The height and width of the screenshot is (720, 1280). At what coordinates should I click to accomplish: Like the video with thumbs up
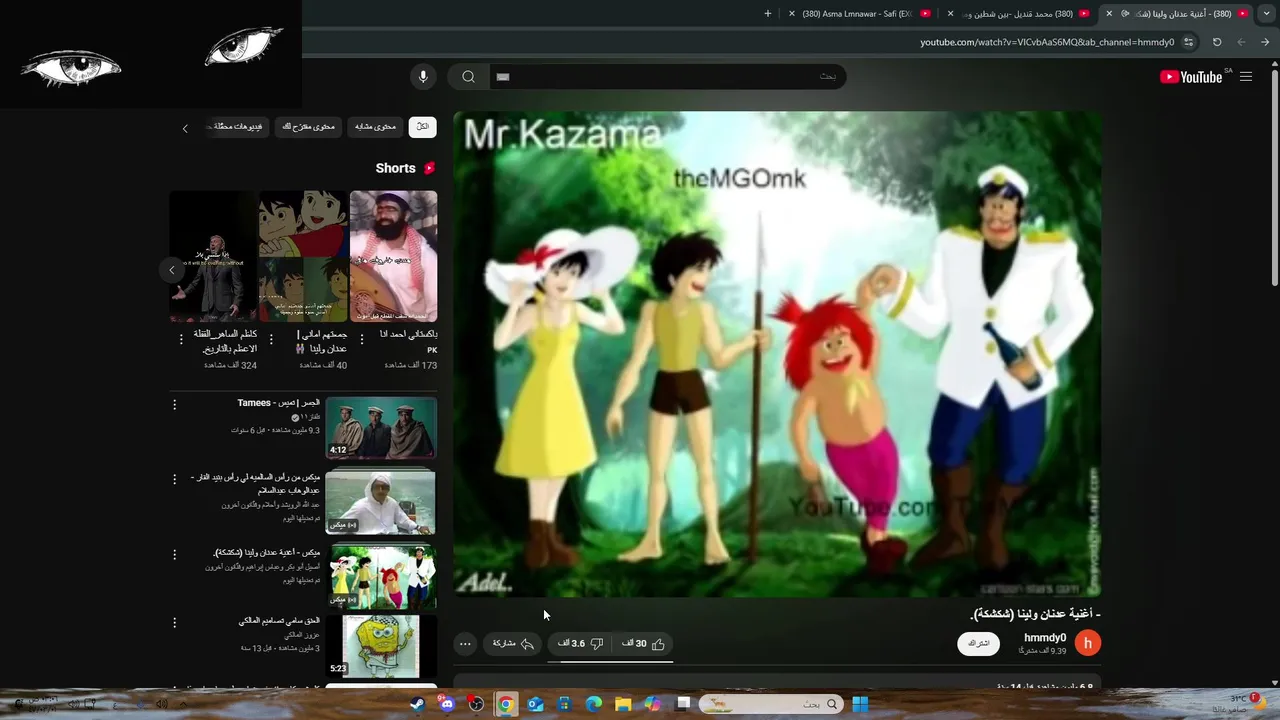pyautogui.click(x=643, y=644)
